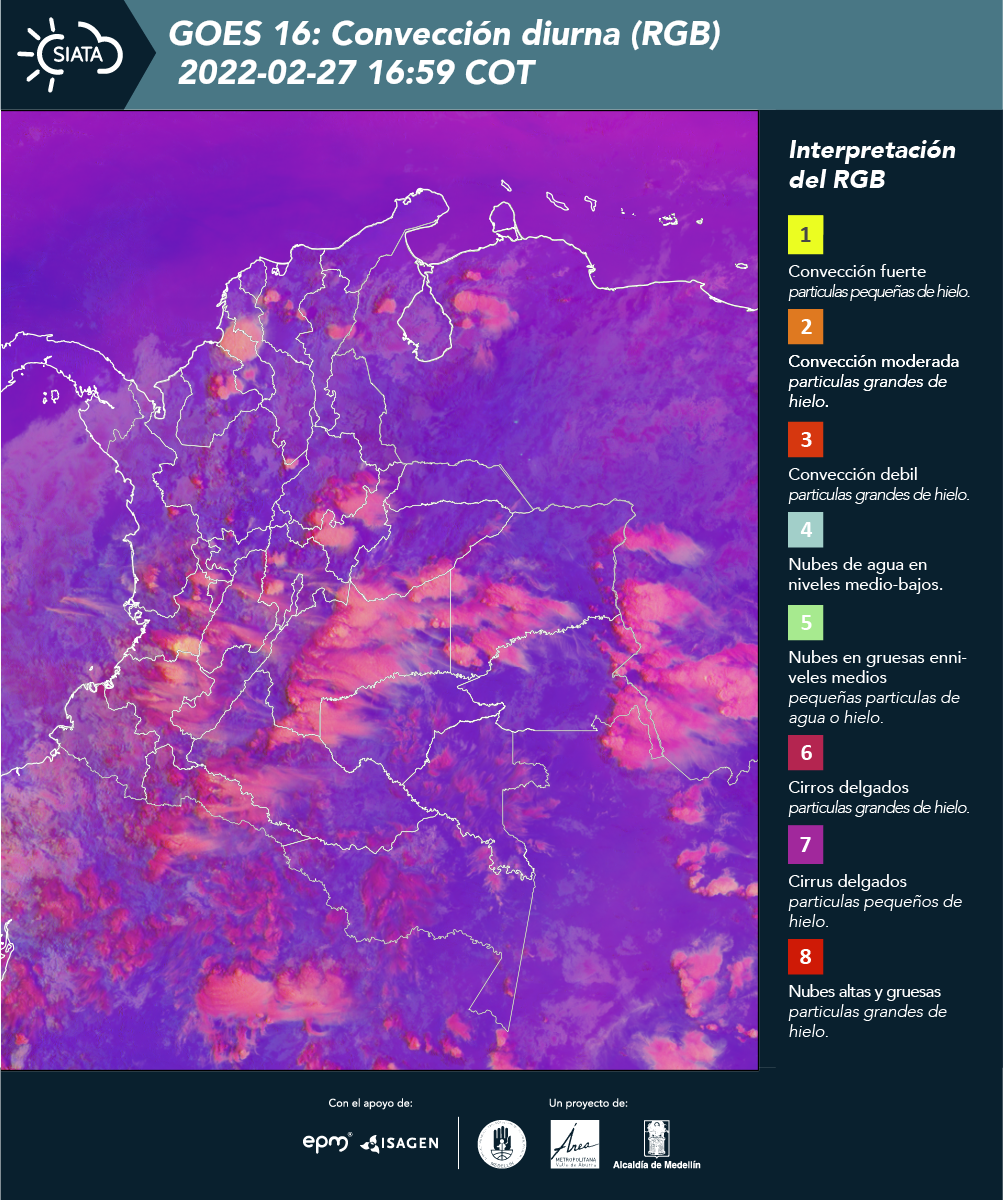Click the 'Un proyecto de:' caption

point(588,1104)
